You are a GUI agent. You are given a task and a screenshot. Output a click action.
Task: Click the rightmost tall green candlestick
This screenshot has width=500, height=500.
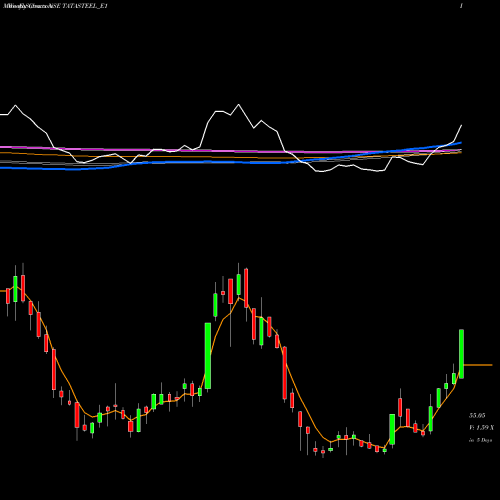[462, 354]
